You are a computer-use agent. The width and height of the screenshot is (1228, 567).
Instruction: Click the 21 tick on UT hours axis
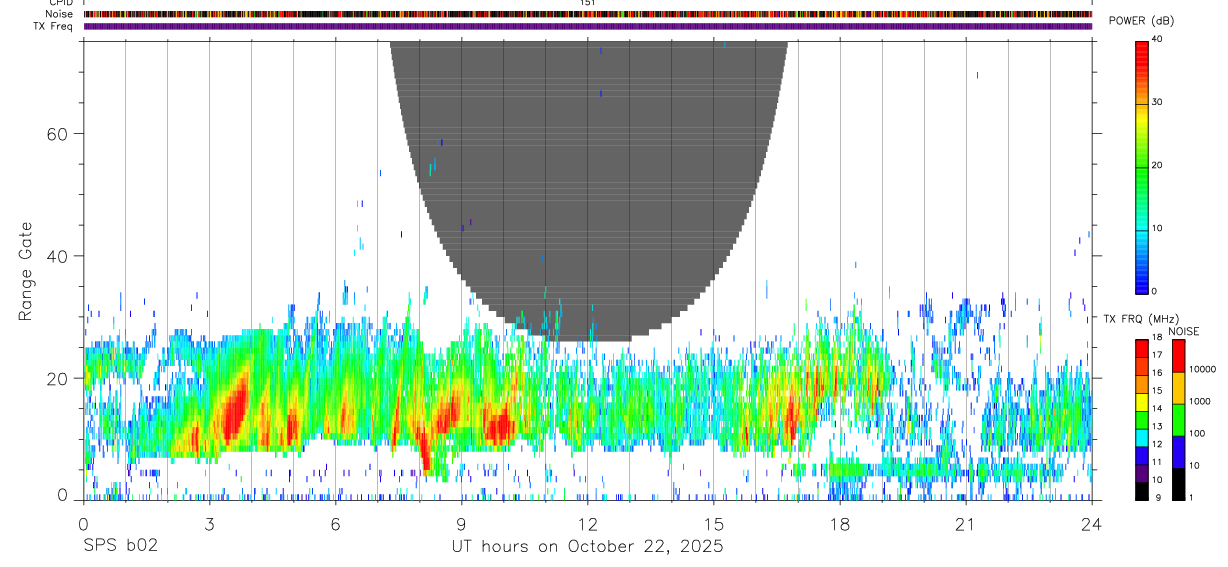[x=965, y=523]
